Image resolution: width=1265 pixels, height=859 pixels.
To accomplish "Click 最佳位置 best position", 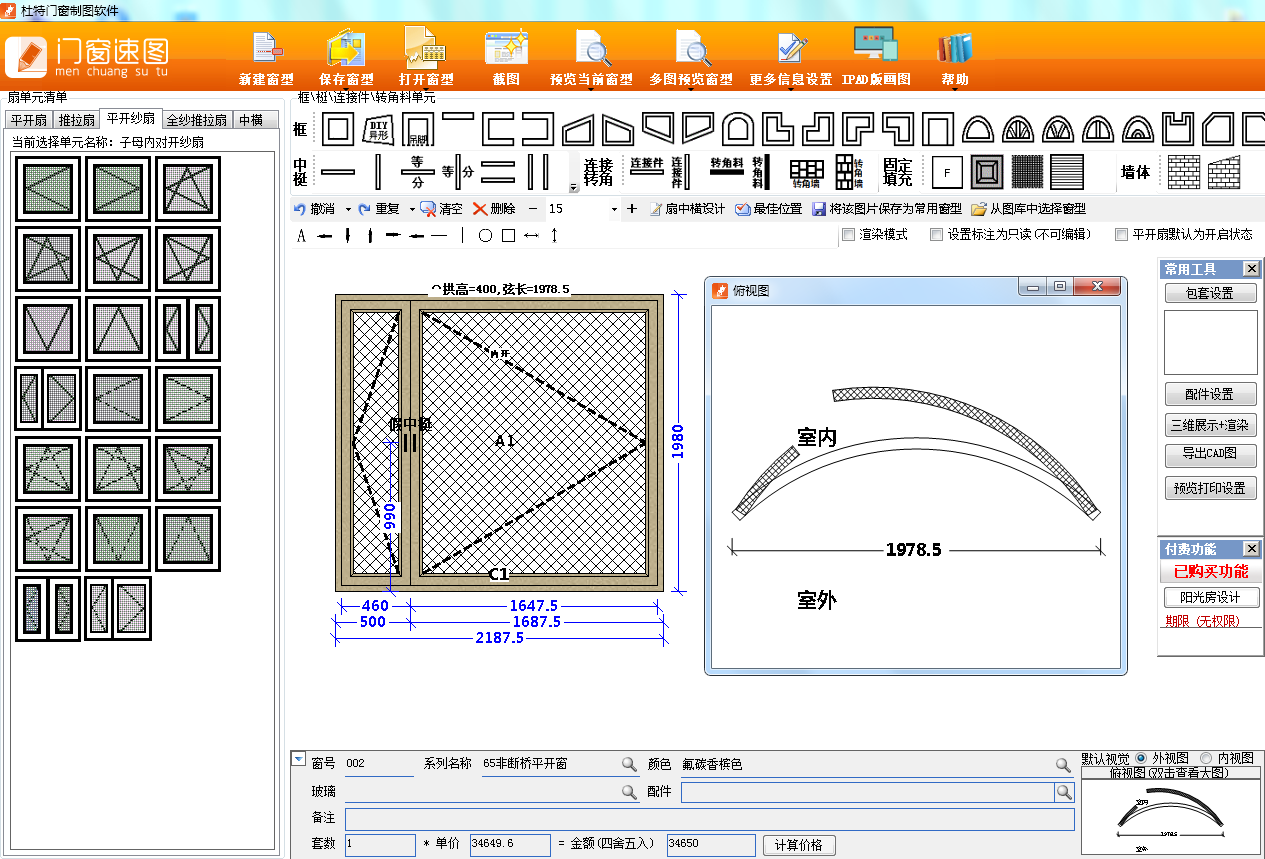I will (769, 209).
